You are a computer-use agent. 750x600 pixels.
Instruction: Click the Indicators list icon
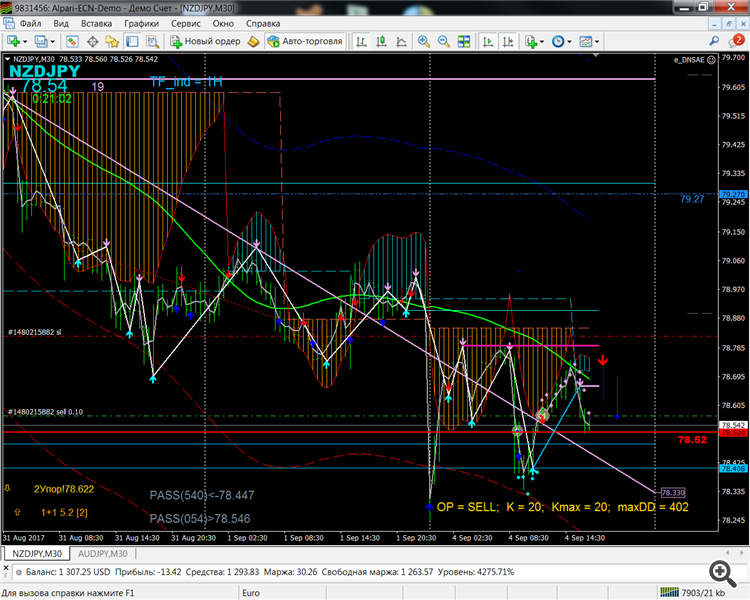(530, 42)
